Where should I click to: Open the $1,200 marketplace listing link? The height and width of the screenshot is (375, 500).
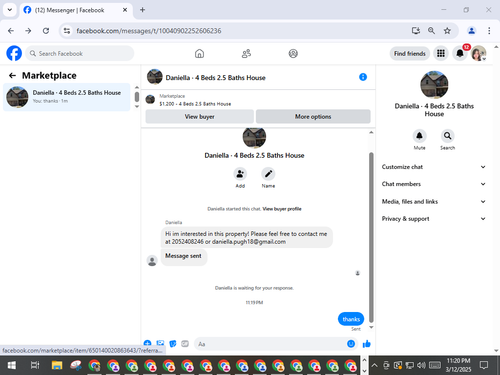[195, 104]
